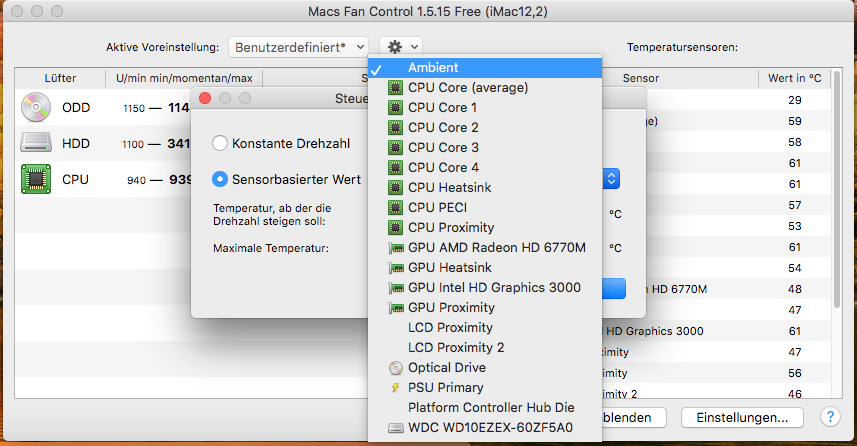Screen dimensions: 857x446
Task: Open the Einstellungen... settings button
Action: (742, 418)
